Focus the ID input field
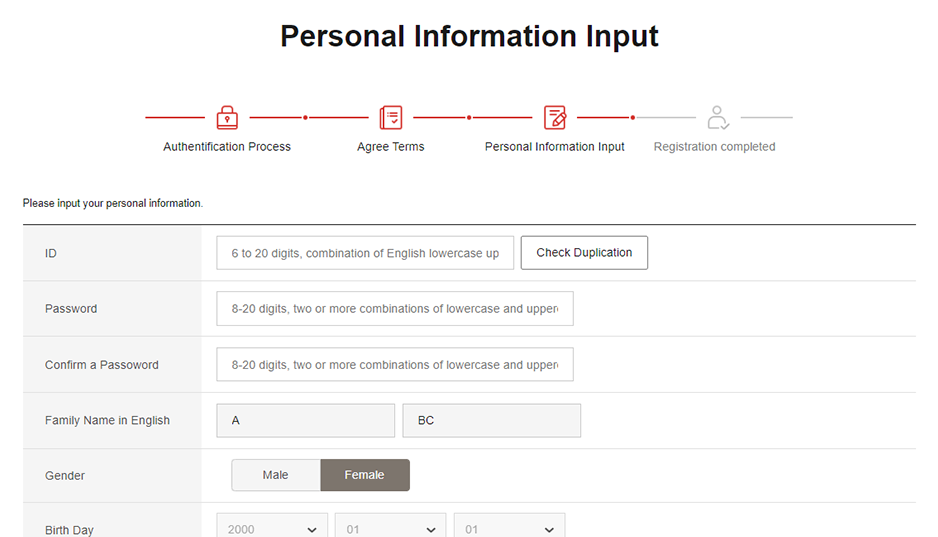 365,253
